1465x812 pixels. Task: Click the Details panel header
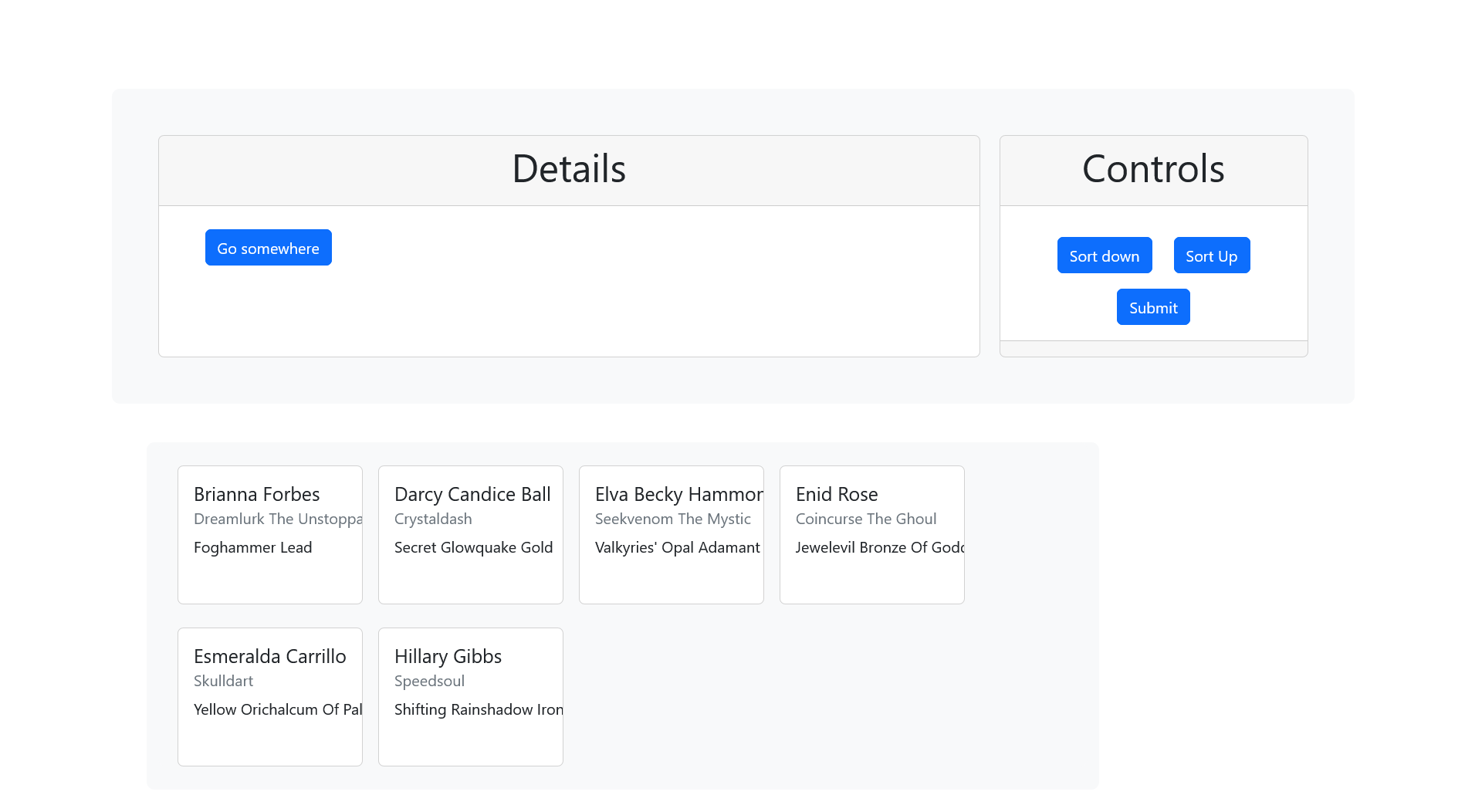coord(569,170)
